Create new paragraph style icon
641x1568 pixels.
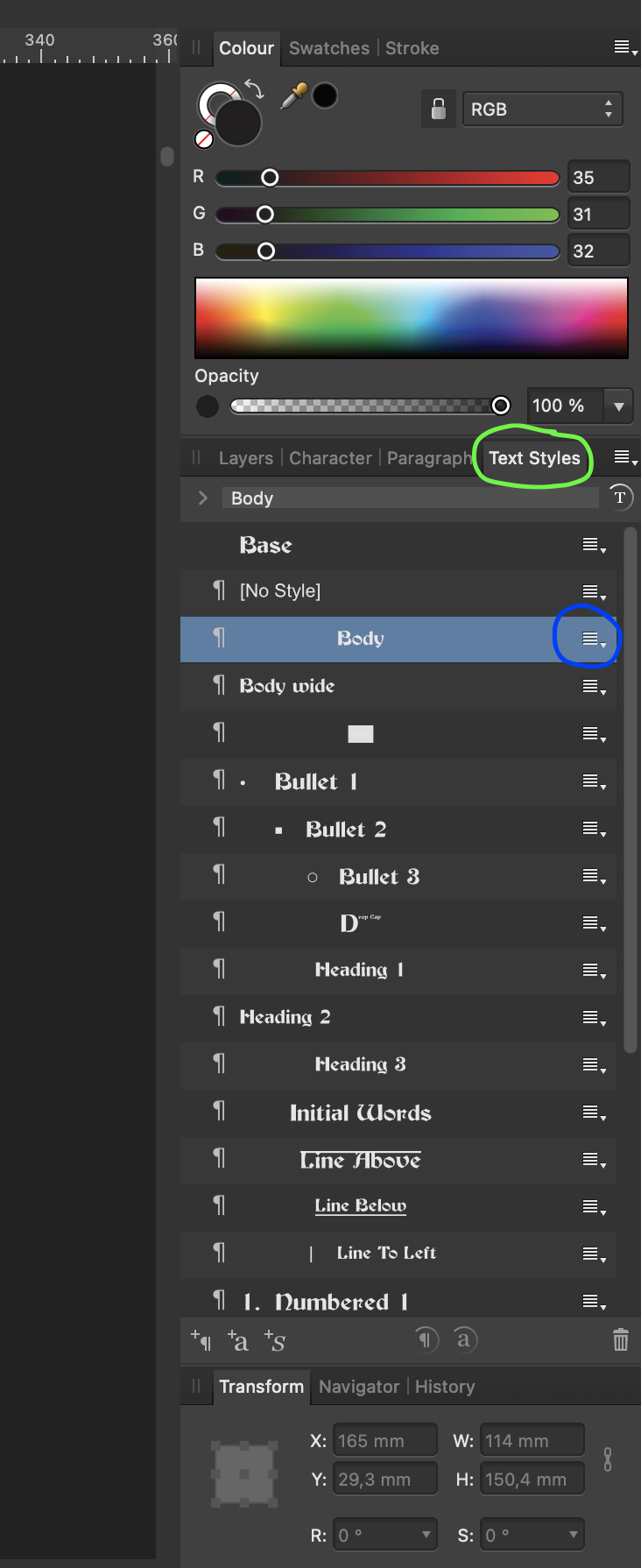(x=201, y=1339)
